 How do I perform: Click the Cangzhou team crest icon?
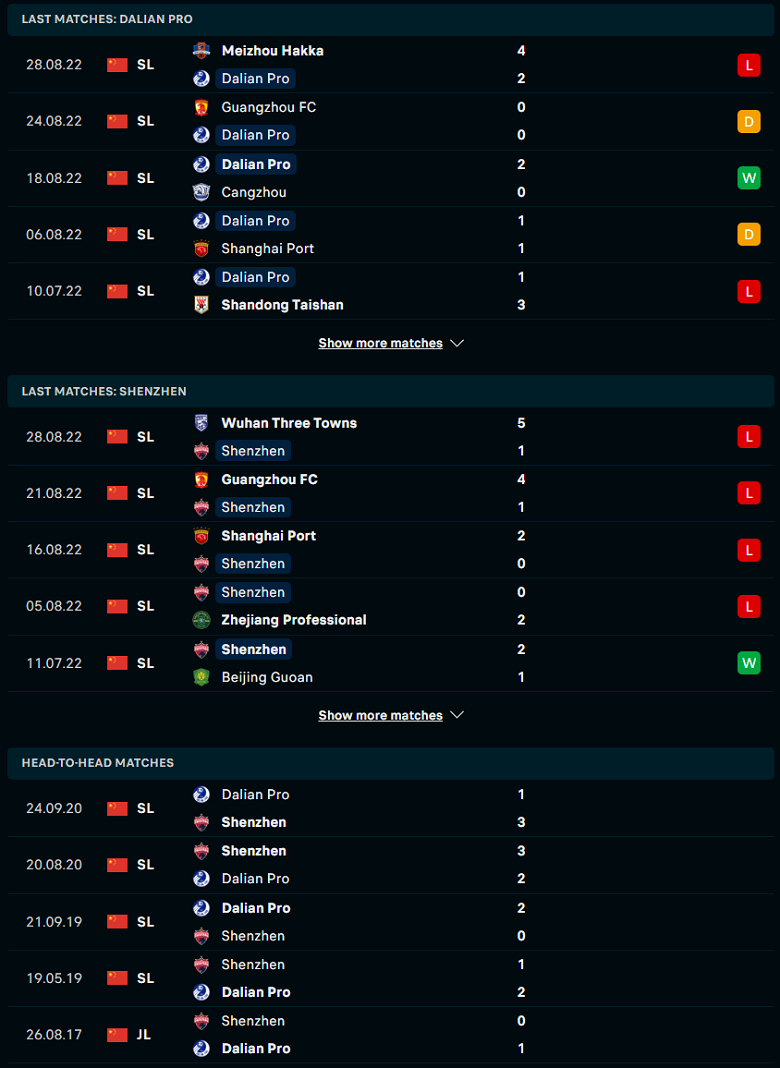point(201,192)
